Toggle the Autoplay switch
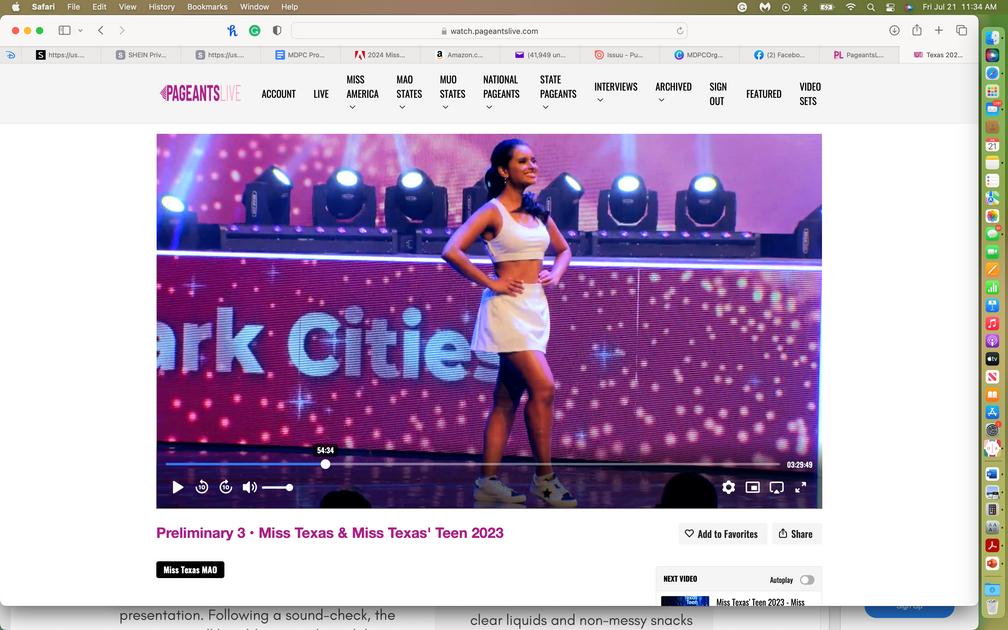Viewport: 1008px width, 630px height. [x=807, y=580]
